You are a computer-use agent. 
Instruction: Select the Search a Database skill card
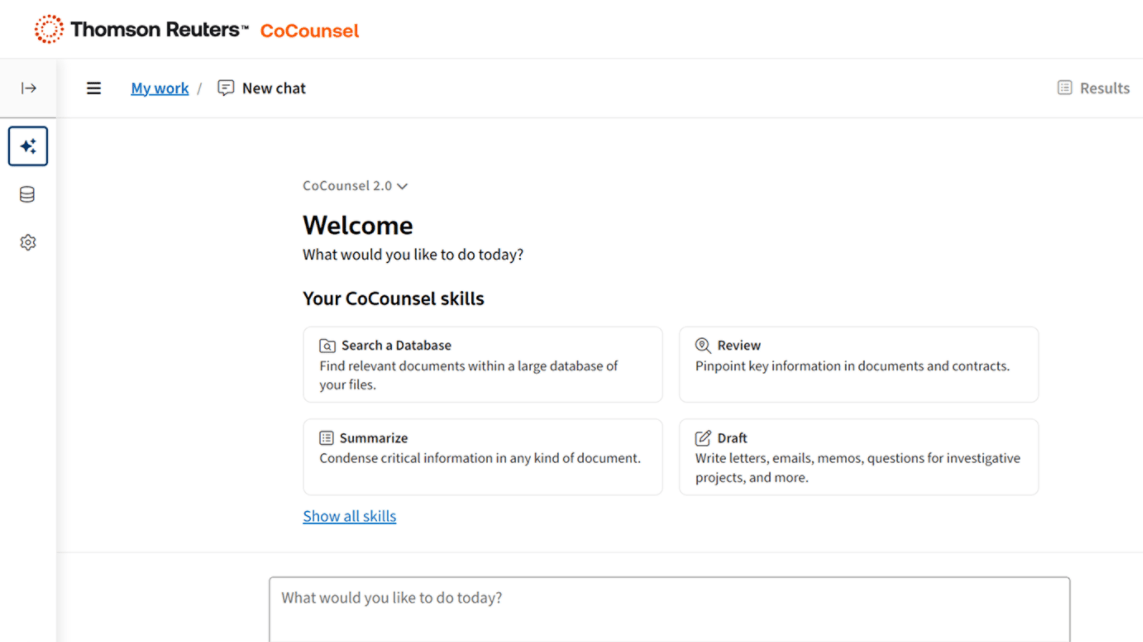[x=482, y=365]
